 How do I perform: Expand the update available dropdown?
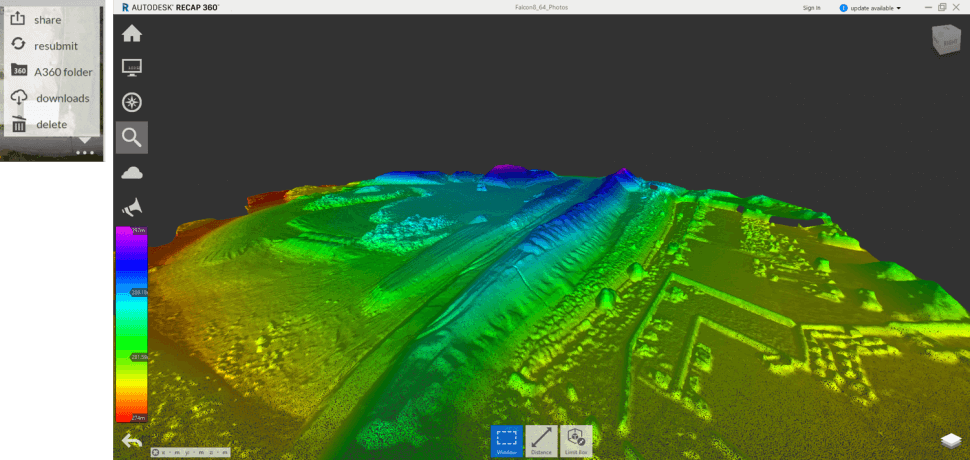tap(870, 8)
